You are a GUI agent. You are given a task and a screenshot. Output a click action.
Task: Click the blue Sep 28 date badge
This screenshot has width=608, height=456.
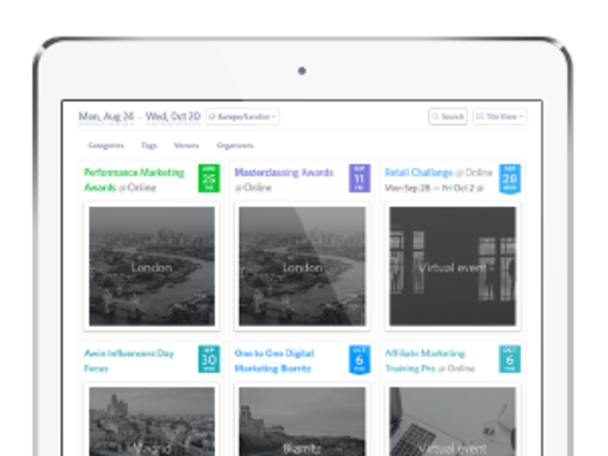pos(509,178)
